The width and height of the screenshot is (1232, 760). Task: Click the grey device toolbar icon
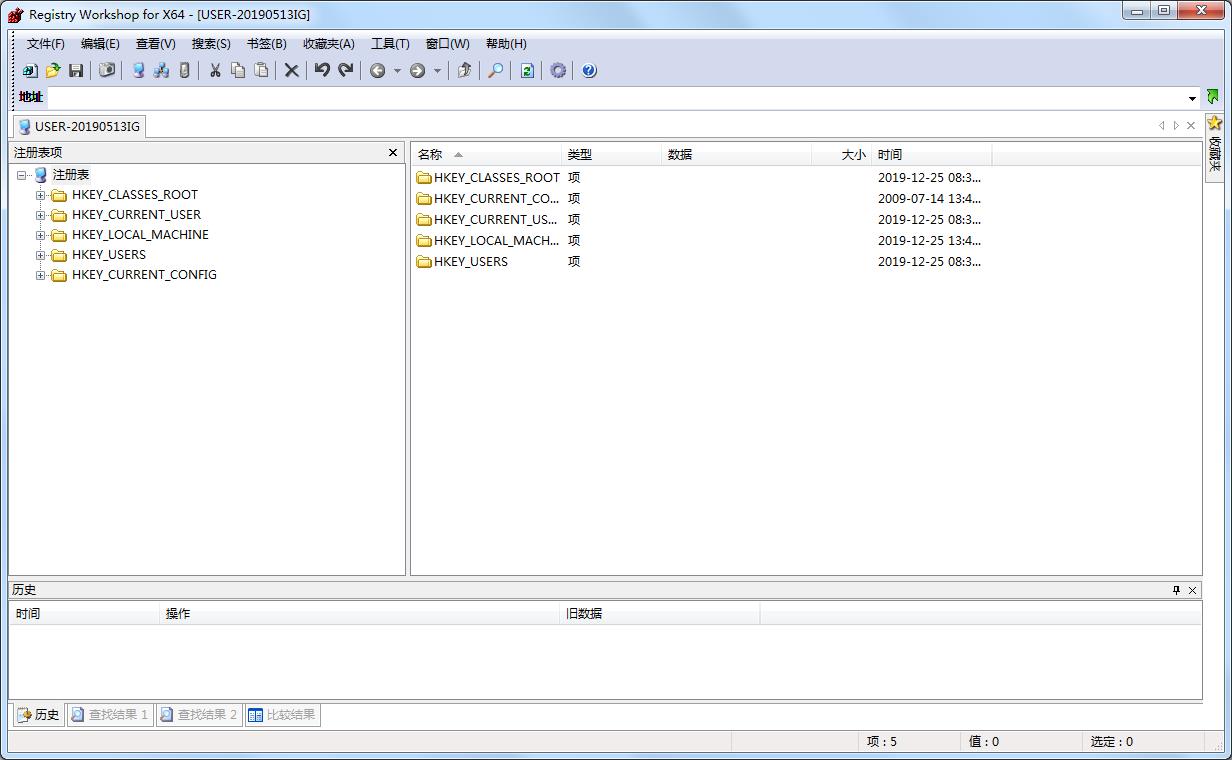tap(184, 71)
